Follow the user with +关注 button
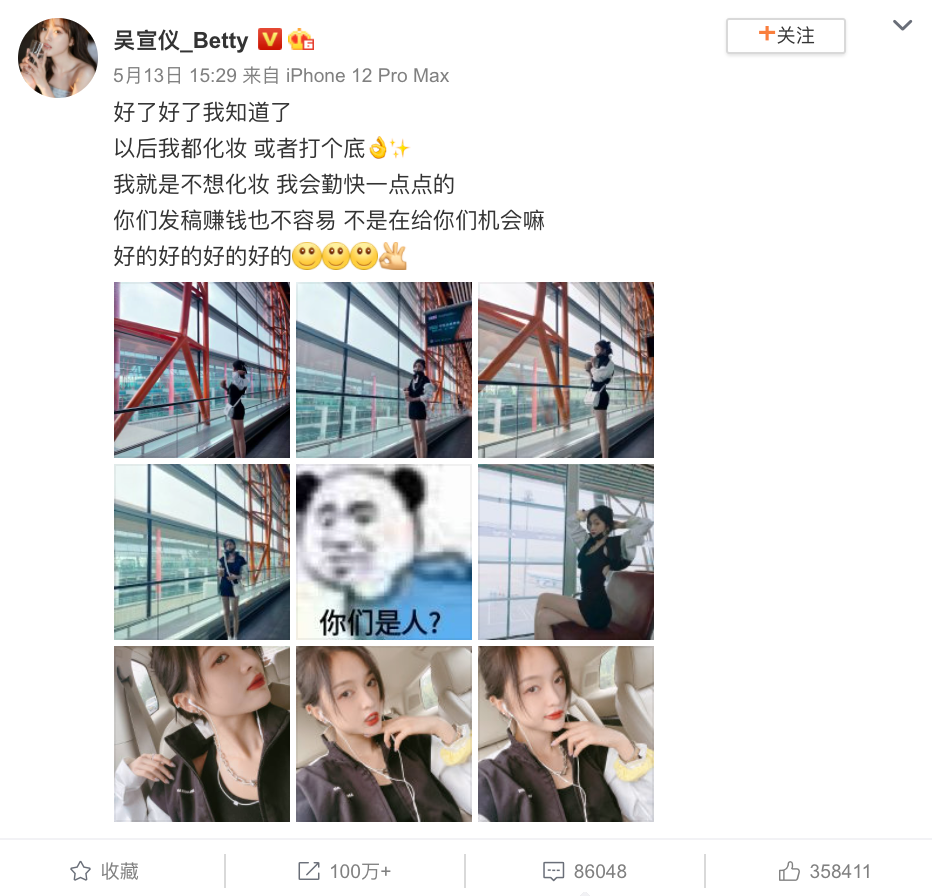Image resolution: width=932 pixels, height=896 pixels. pos(785,36)
